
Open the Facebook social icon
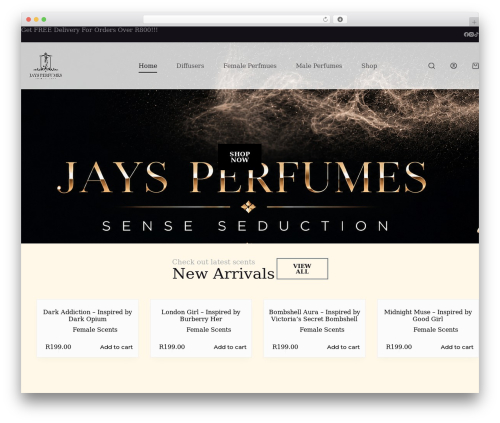click(x=466, y=34)
